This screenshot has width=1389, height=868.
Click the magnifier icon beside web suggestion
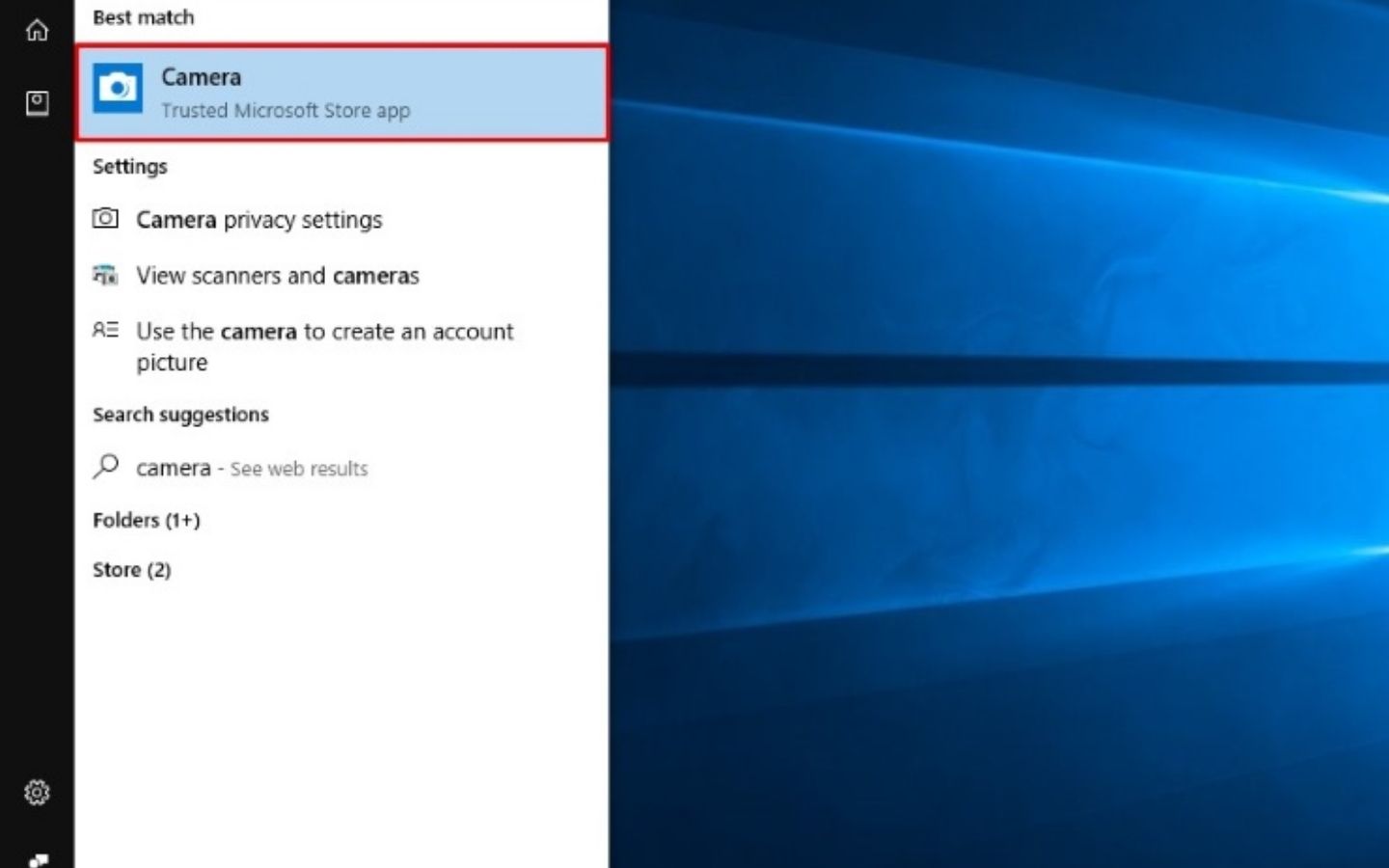[x=105, y=467]
